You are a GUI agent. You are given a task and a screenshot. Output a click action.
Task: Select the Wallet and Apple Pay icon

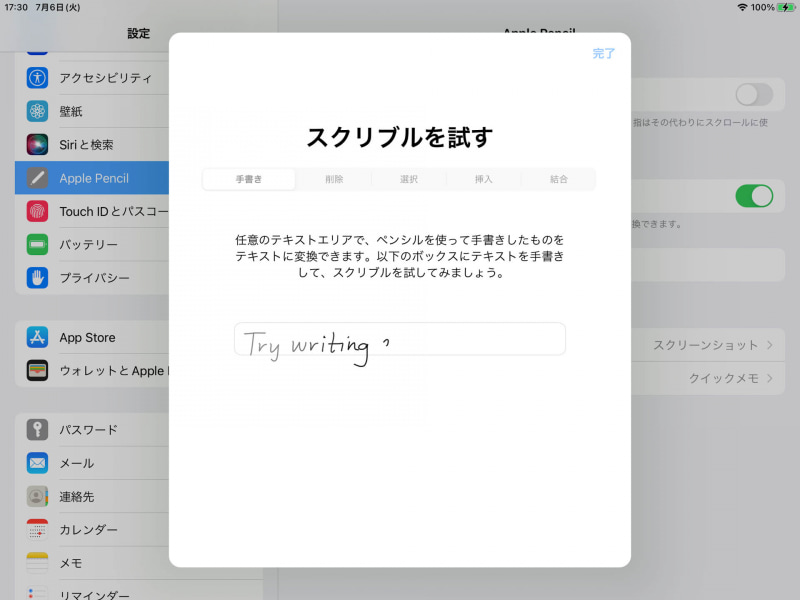pyautogui.click(x=37, y=371)
